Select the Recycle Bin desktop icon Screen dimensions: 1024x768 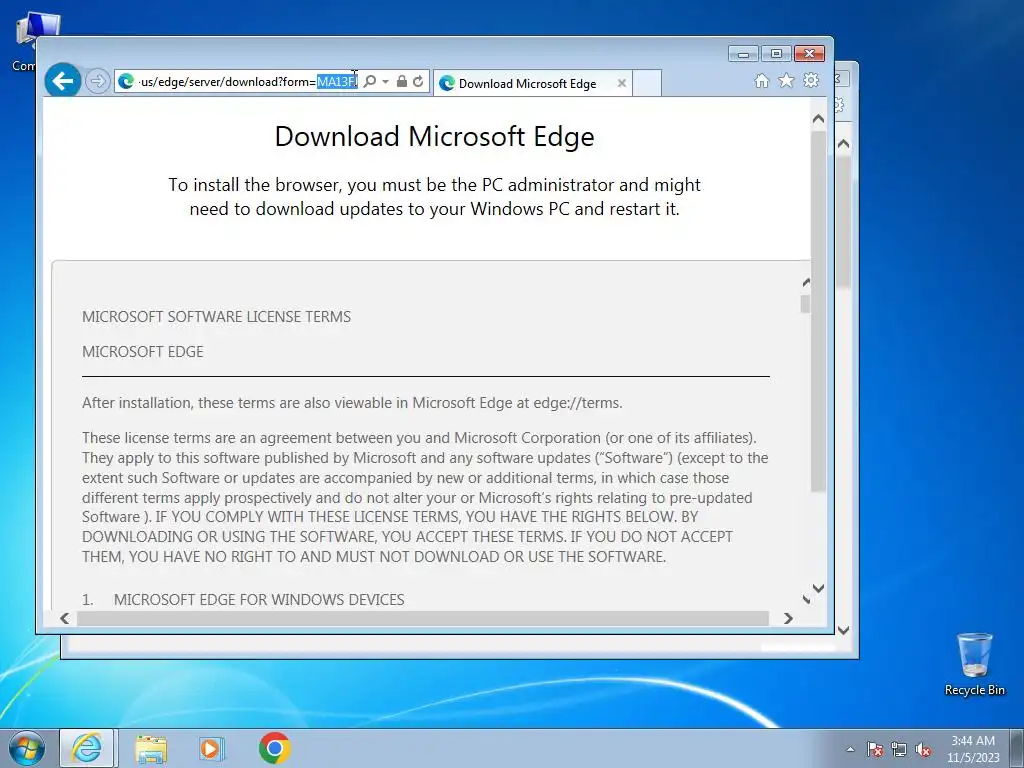tap(974, 664)
